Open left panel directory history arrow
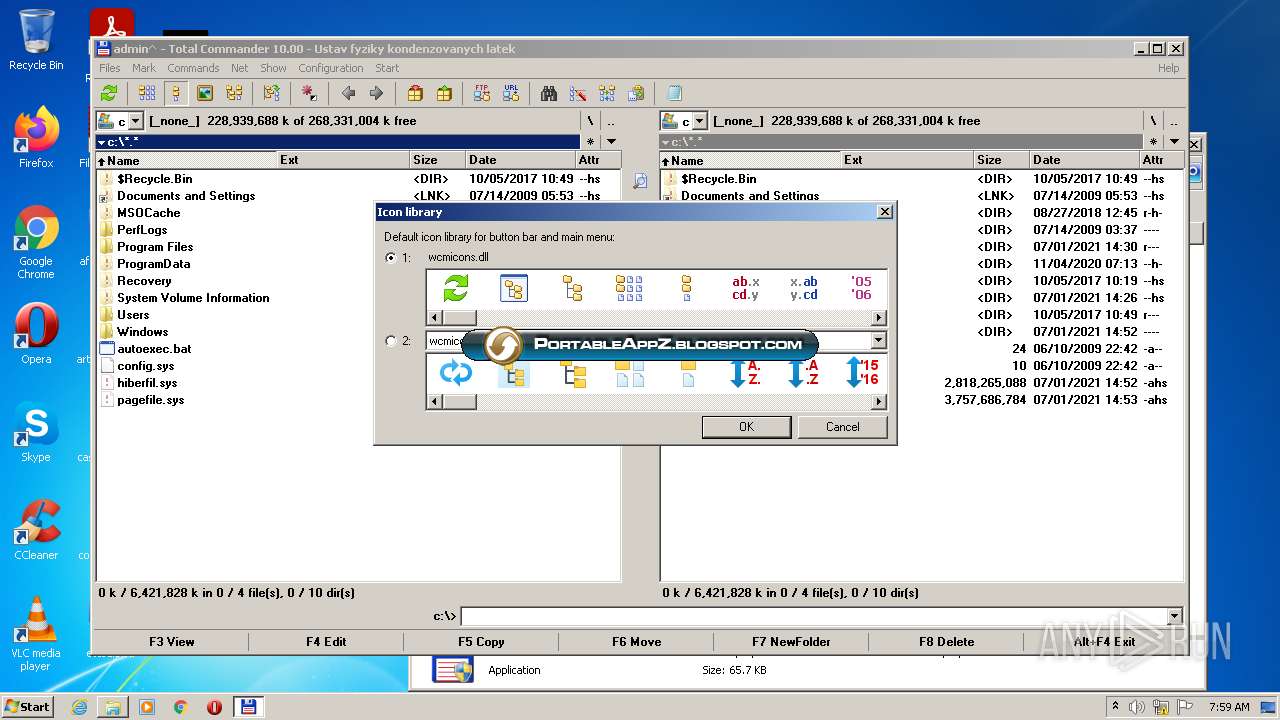The width and height of the screenshot is (1280, 720). point(611,142)
